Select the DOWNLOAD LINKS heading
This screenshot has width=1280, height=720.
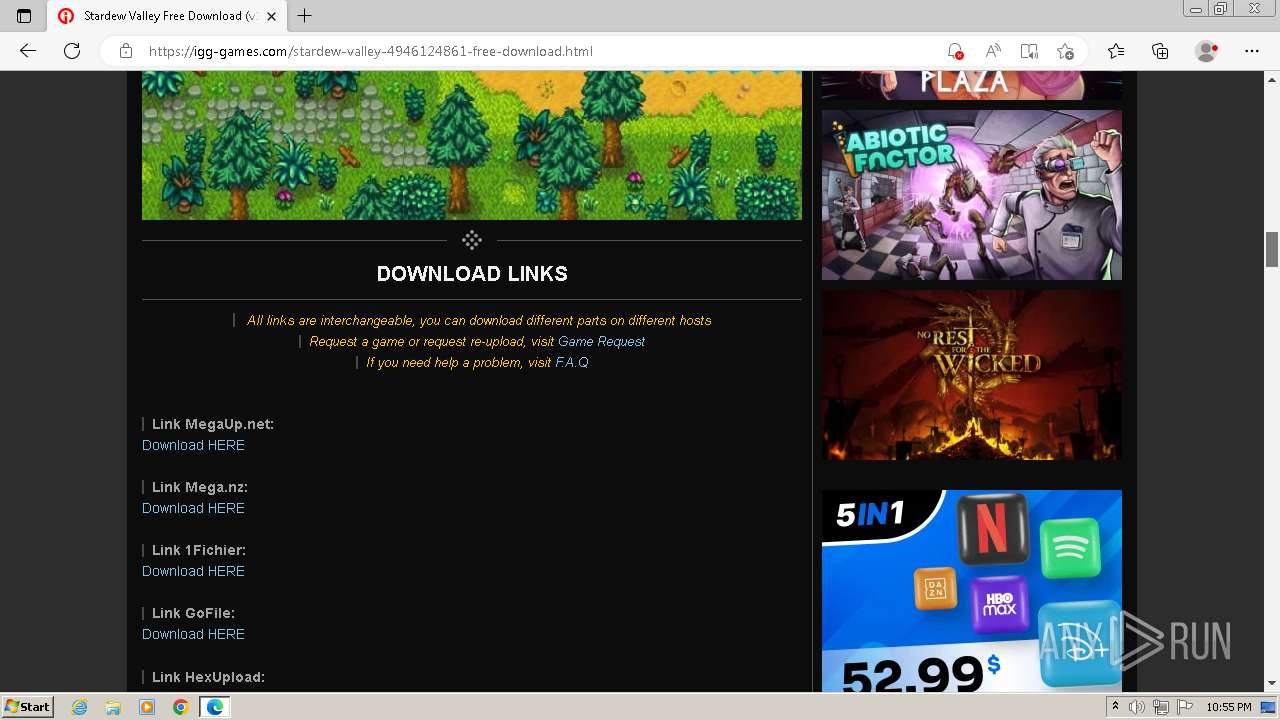pyautogui.click(x=472, y=273)
